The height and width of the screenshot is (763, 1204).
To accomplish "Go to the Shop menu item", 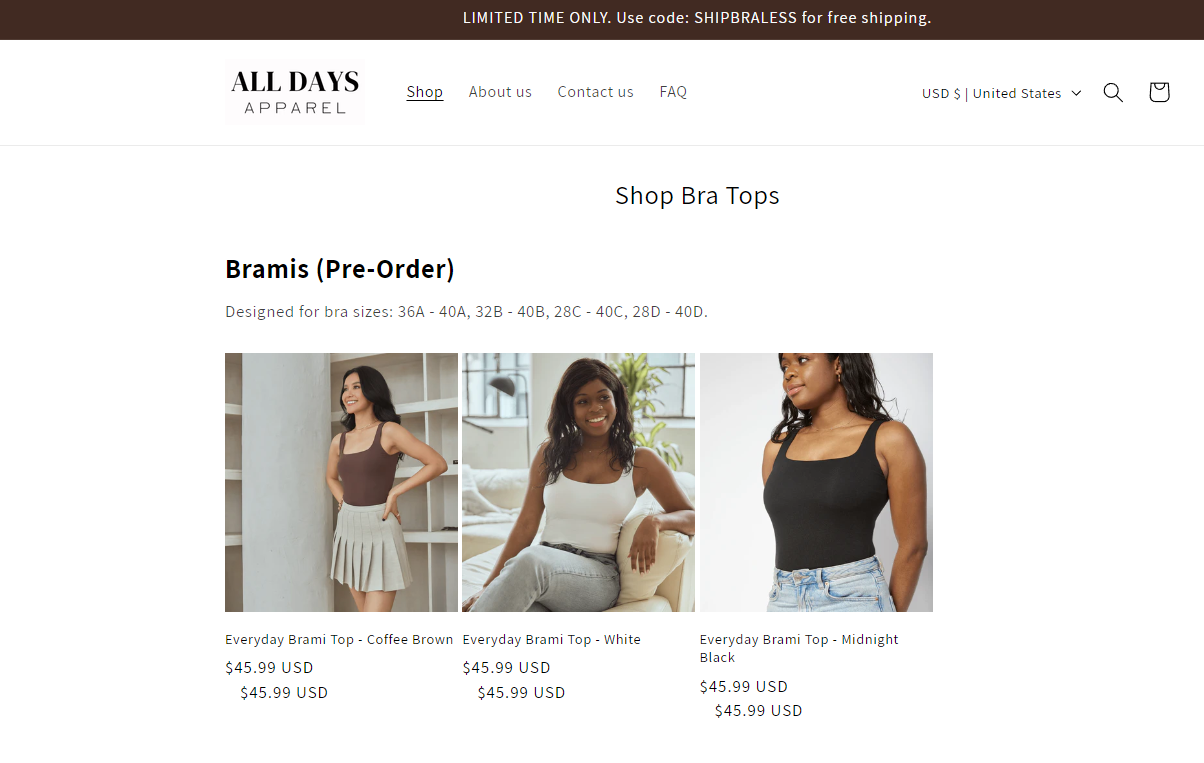I will coord(424,92).
